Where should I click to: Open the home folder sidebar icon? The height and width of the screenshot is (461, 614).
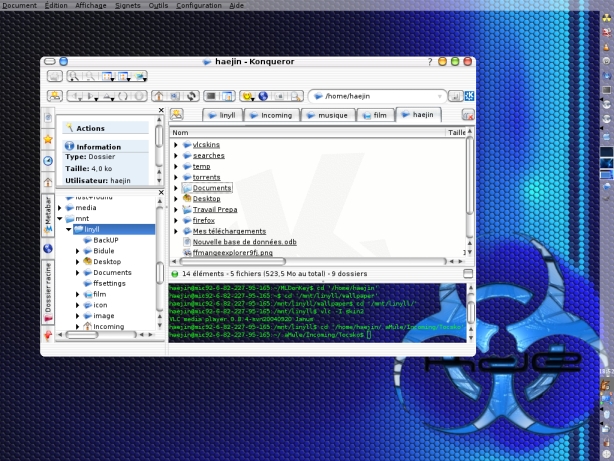pos(48,182)
